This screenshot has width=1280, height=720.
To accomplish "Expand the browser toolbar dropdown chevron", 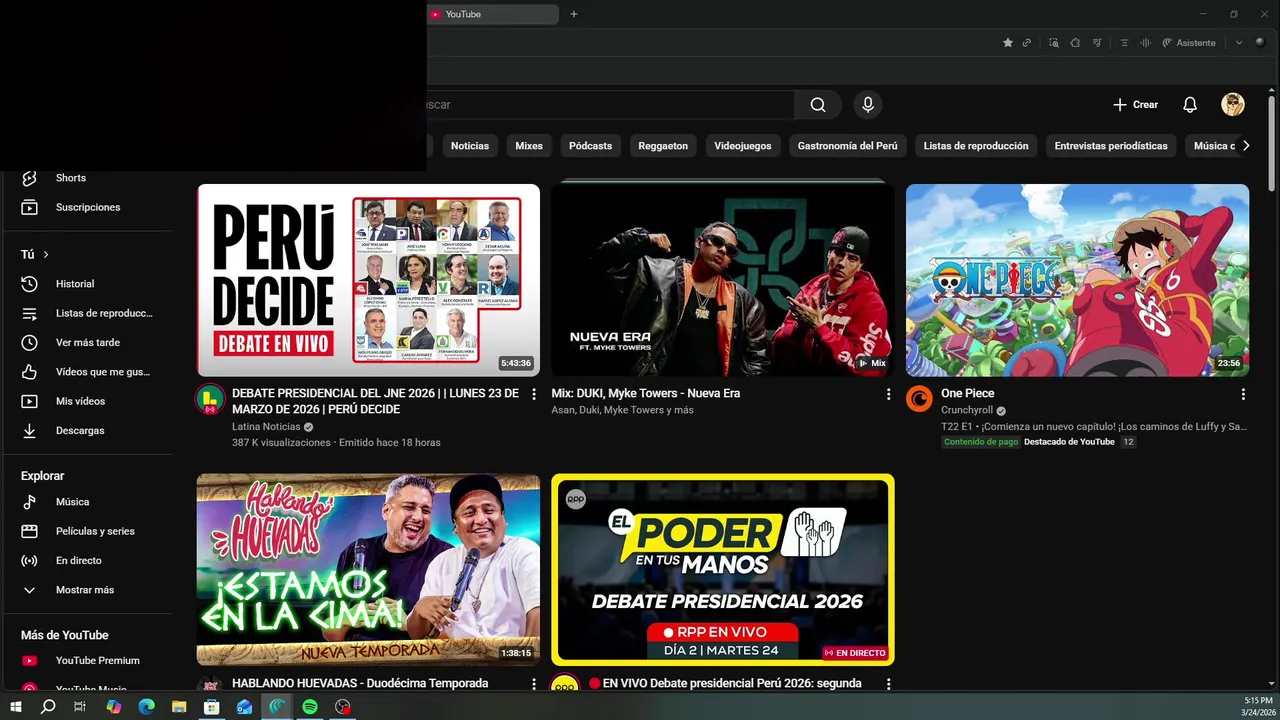I will 1239,43.
